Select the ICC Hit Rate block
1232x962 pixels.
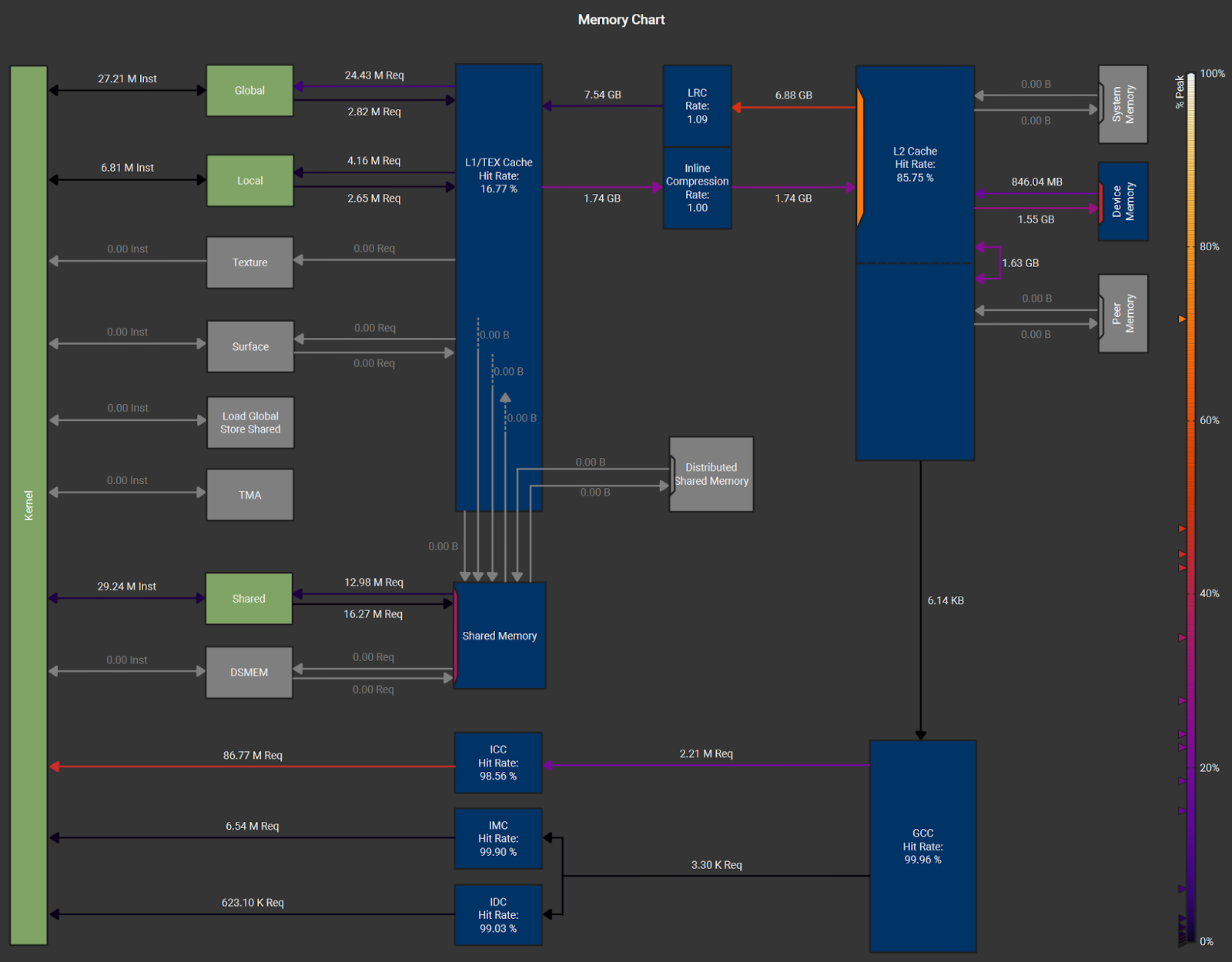498,763
